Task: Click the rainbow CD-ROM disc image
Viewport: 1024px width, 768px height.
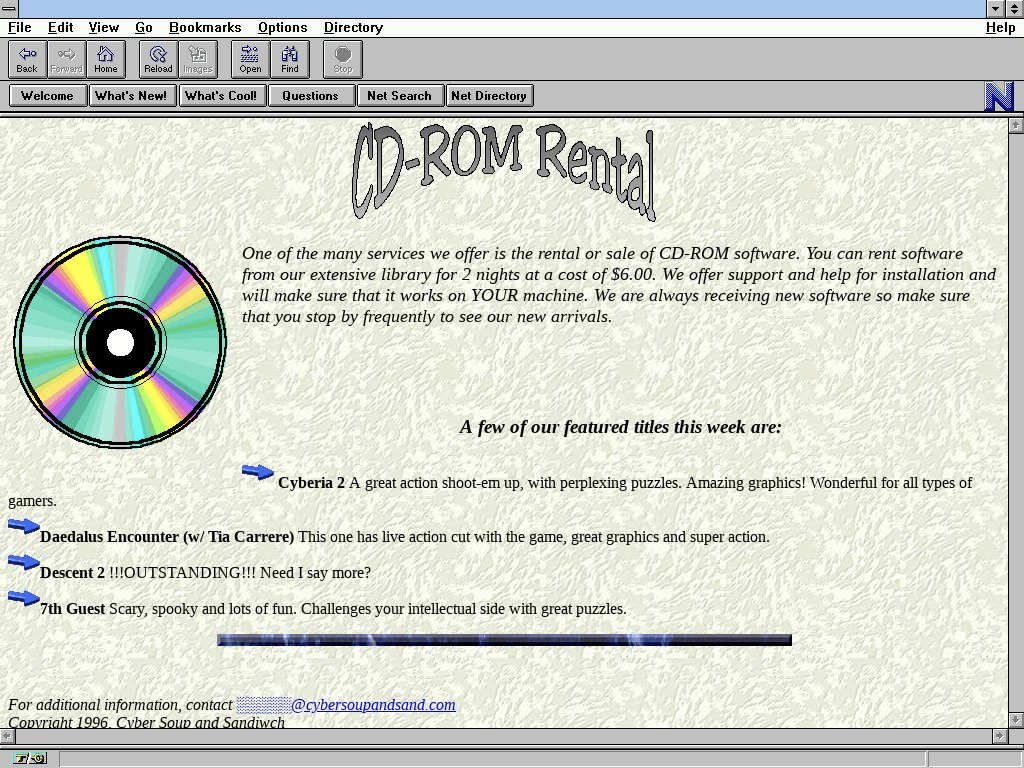Action: click(x=120, y=342)
